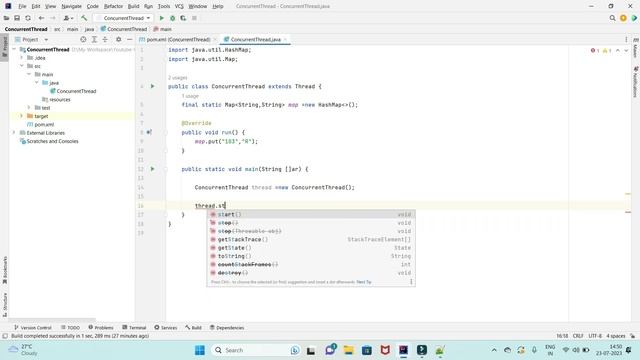The height and width of the screenshot is (360, 640).
Task: Select toString() completion suggestion
Action: 311,256
